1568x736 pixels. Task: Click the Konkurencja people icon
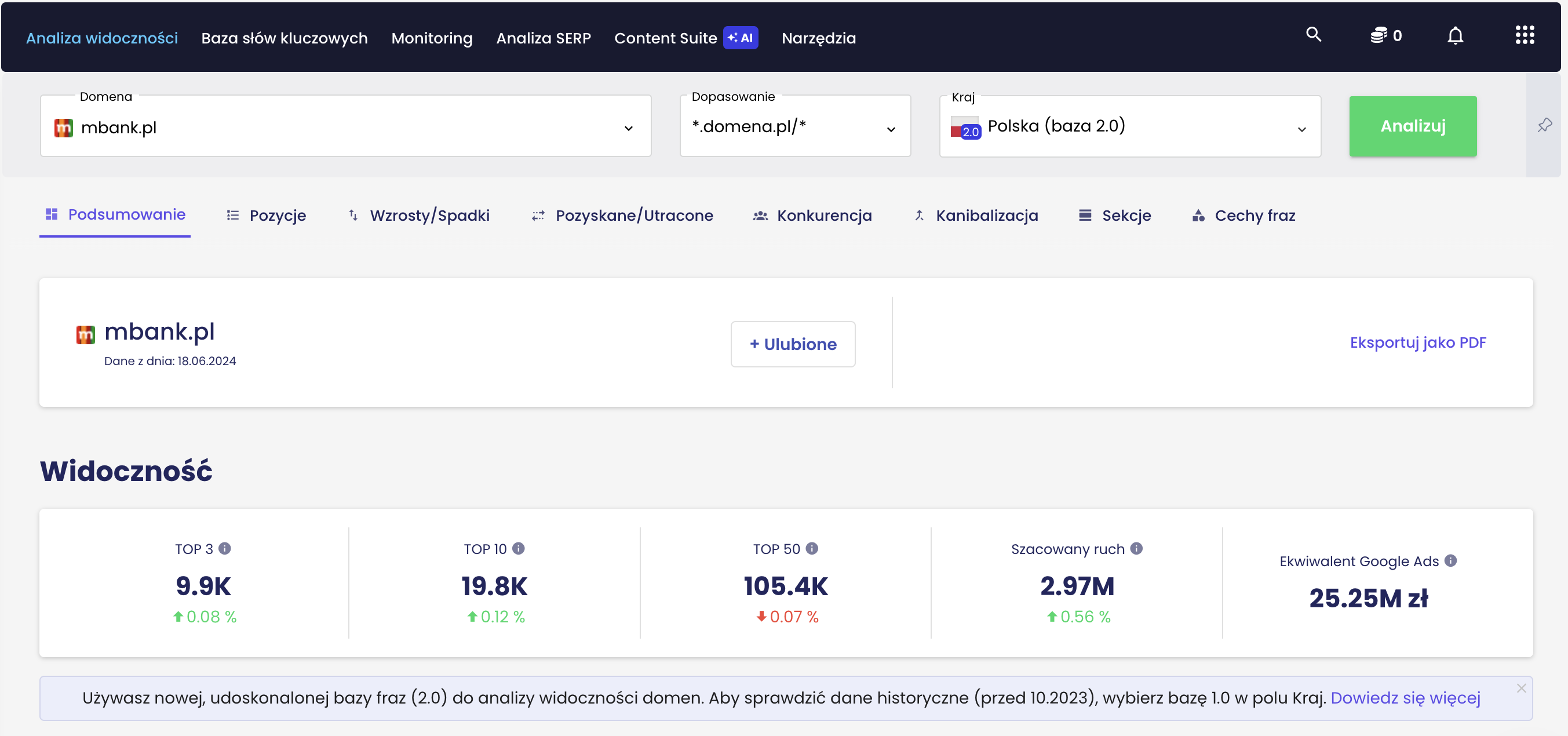[x=760, y=216]
